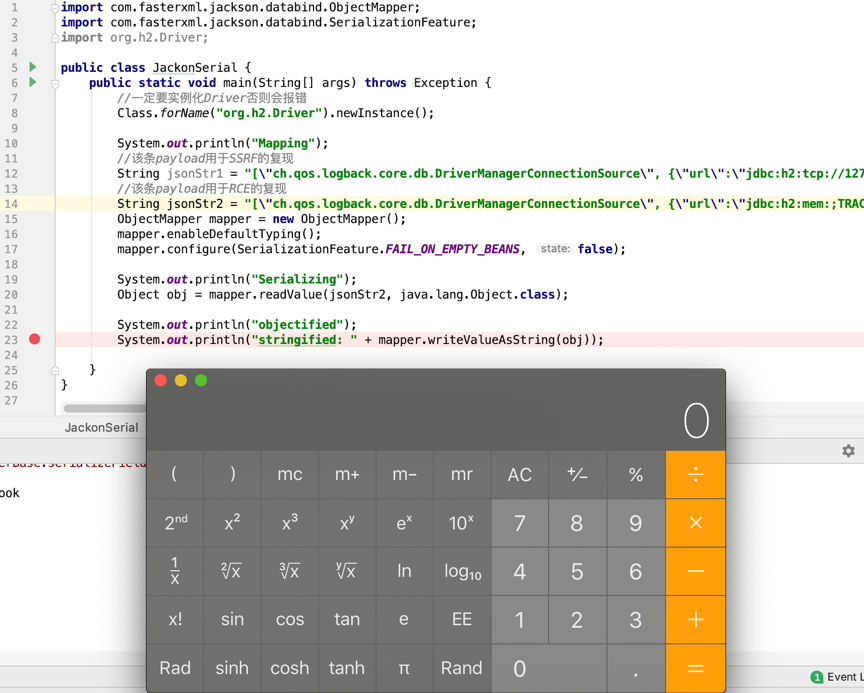Click the Rand random number key
Screen dimensions: 864x693
click(462, 668)
